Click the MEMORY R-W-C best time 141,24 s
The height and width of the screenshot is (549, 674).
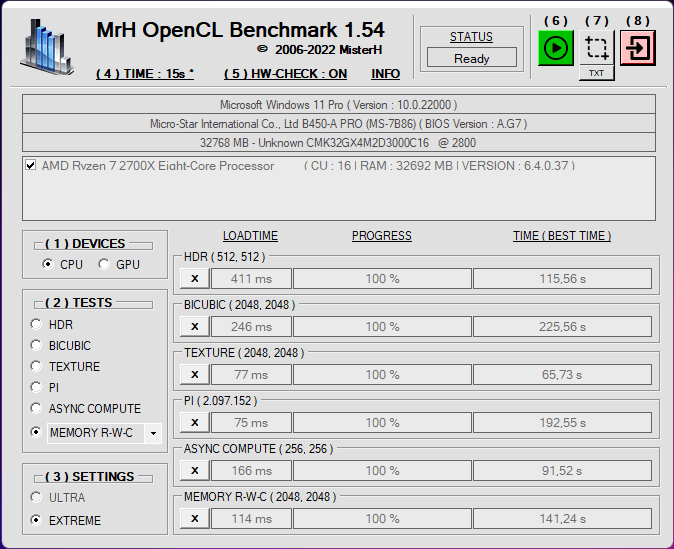(562, 518)
